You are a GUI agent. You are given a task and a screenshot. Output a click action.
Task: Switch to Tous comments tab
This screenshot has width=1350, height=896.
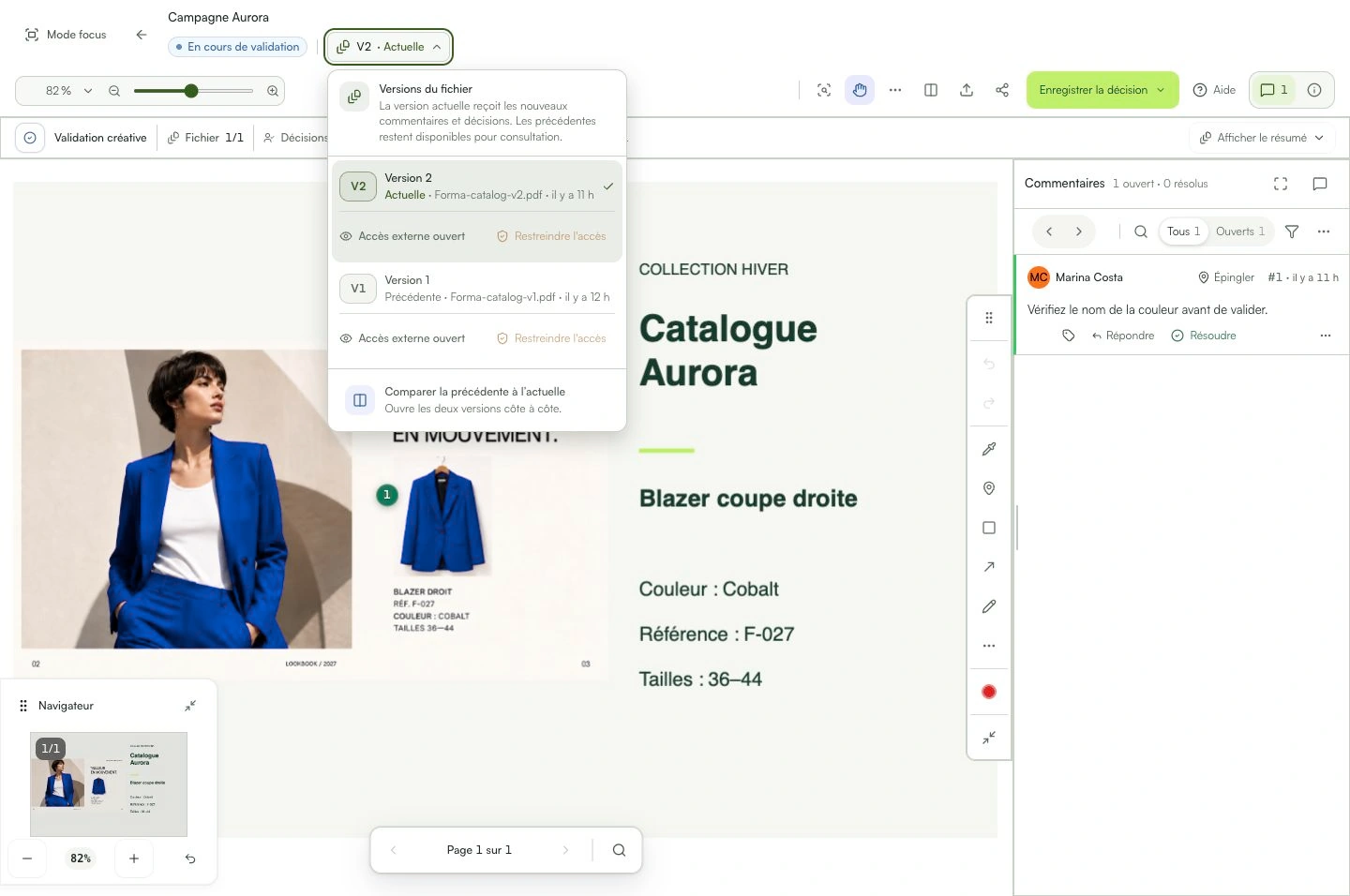coord(1184,231)
